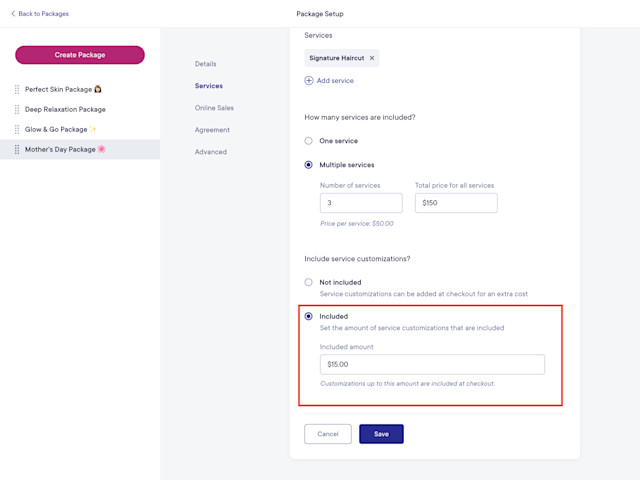Click the plus circle Add service icon
This screenshot has width=640, height=480.
[309, 80]
